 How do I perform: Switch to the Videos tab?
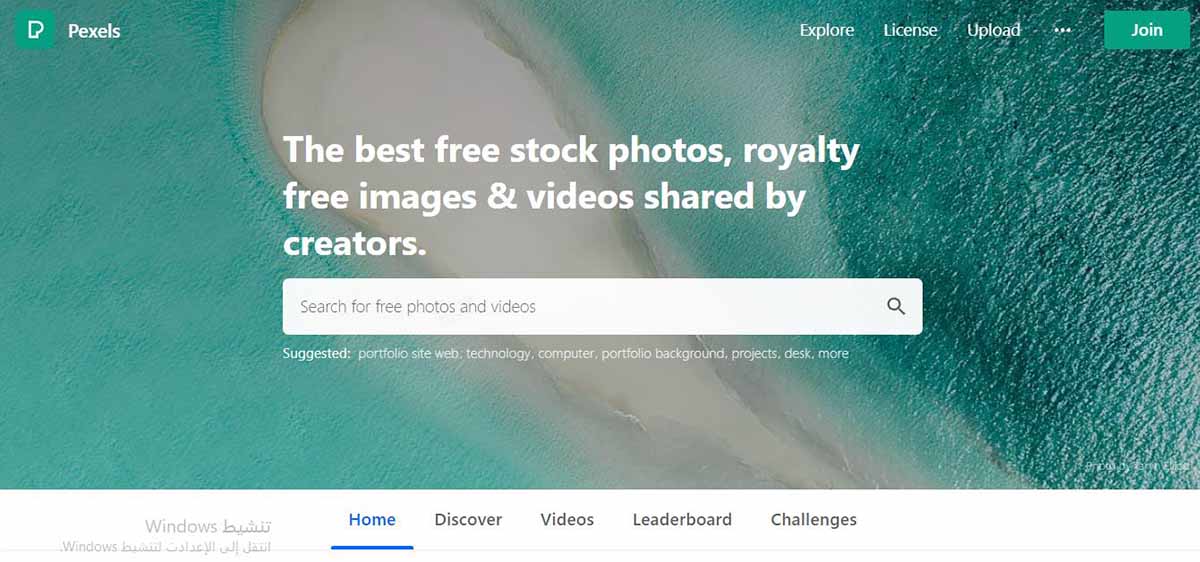(567, 520)
